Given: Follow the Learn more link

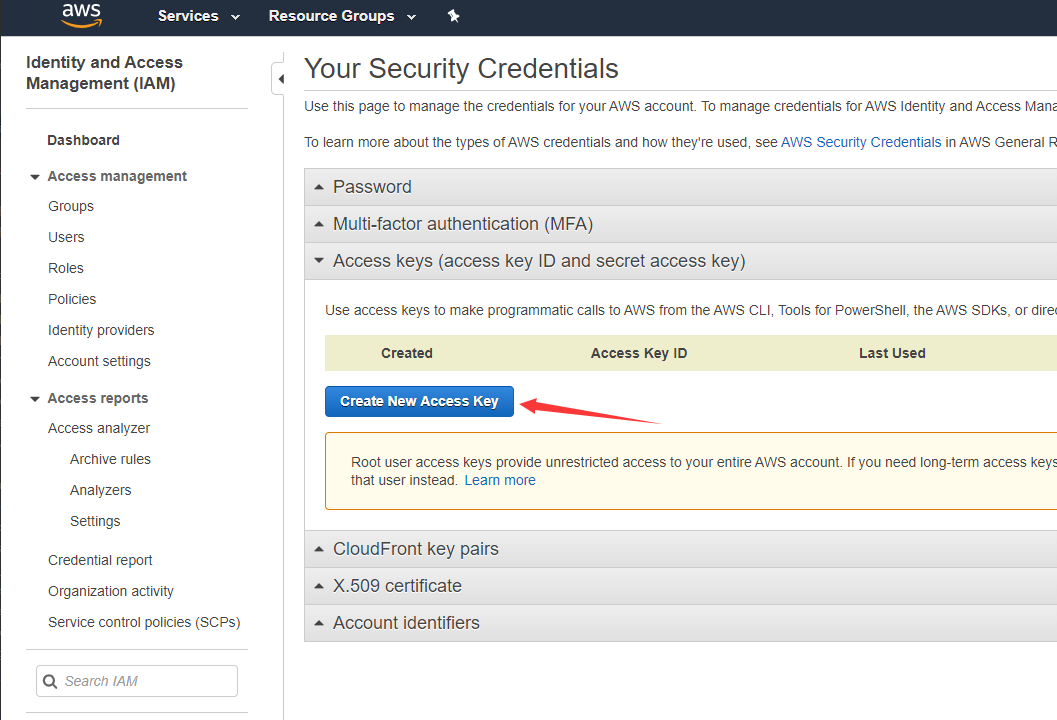Looking at the screenshot, I should pyautogui.click(x=500, y=480).
